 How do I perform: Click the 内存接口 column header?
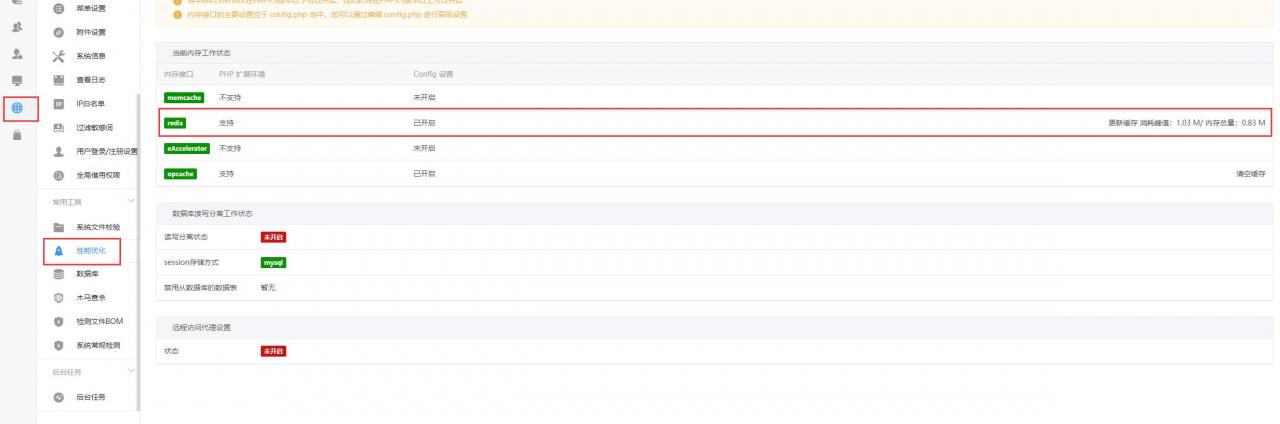point(179,74)
